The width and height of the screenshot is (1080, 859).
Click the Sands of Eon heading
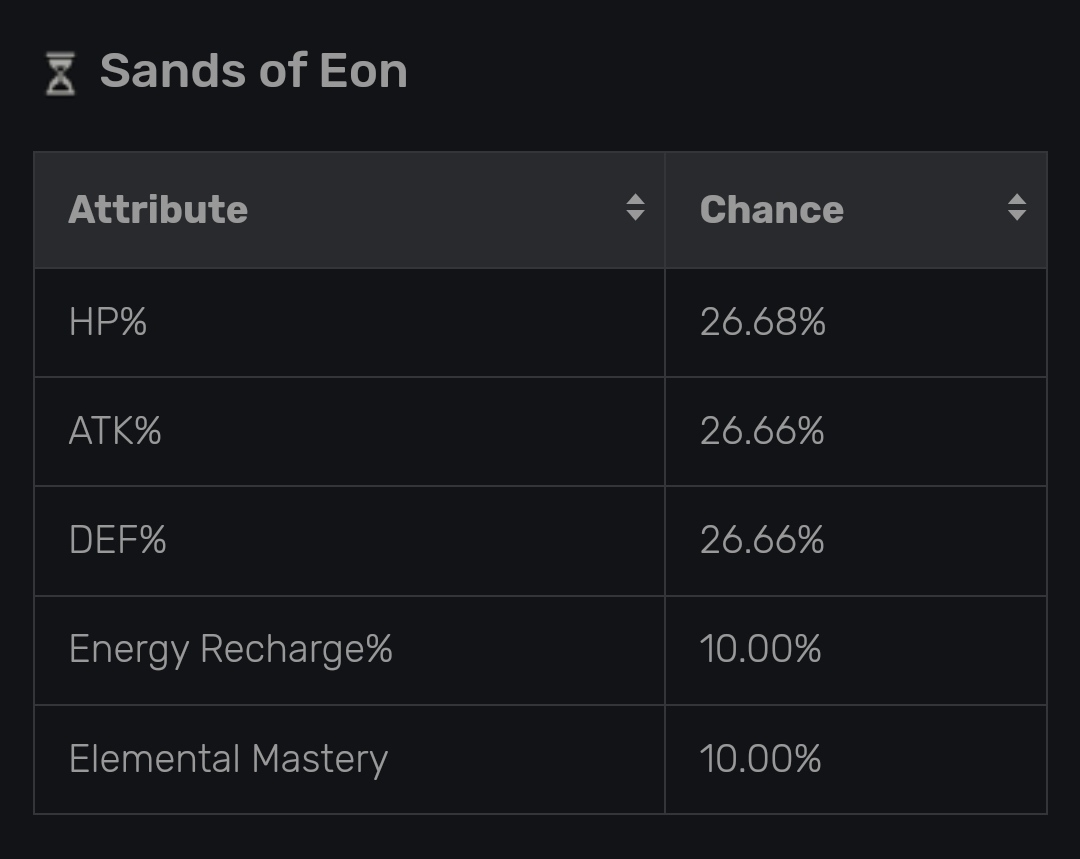coord(254,72)
